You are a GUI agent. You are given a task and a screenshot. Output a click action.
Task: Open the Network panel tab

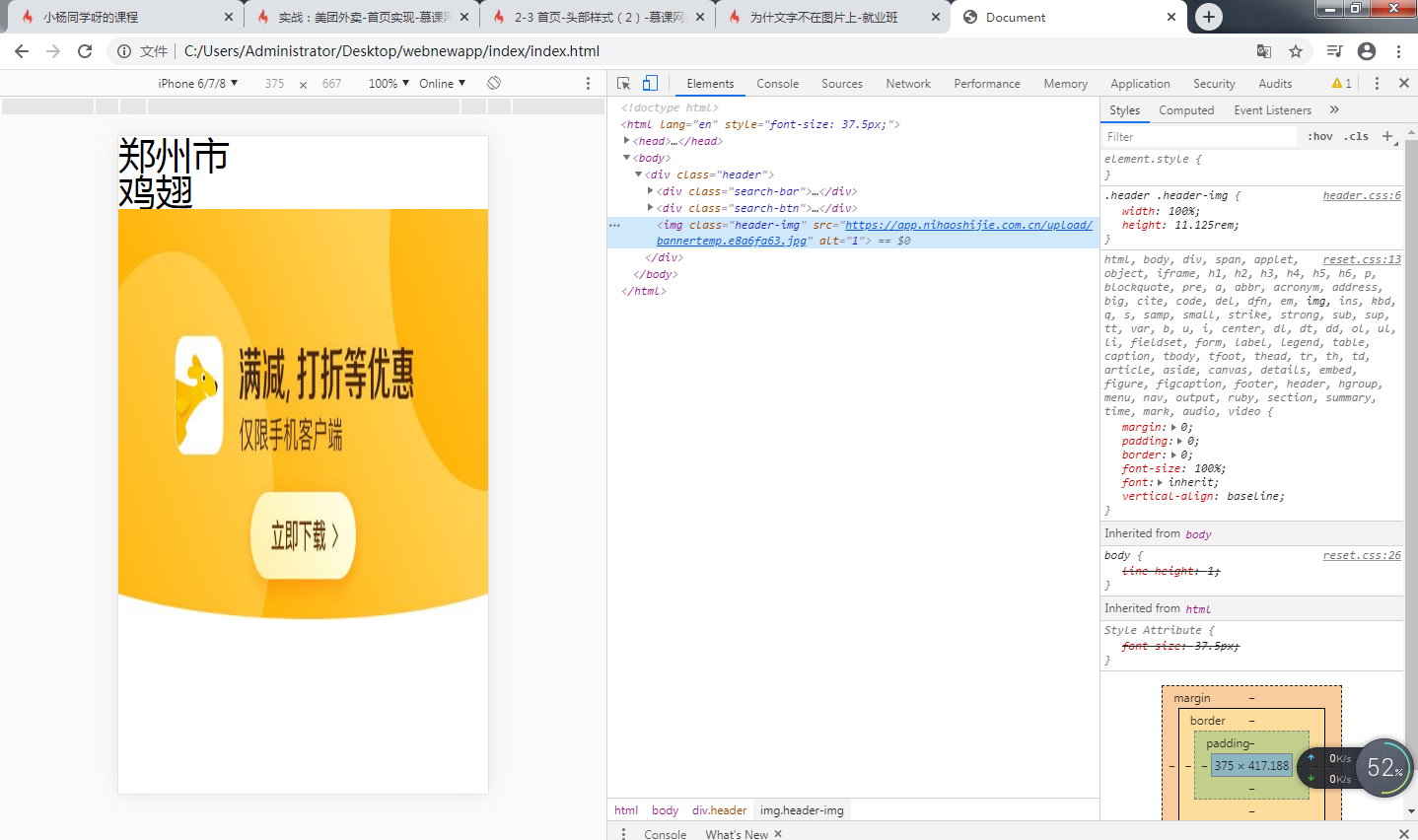tap(907, 84)
